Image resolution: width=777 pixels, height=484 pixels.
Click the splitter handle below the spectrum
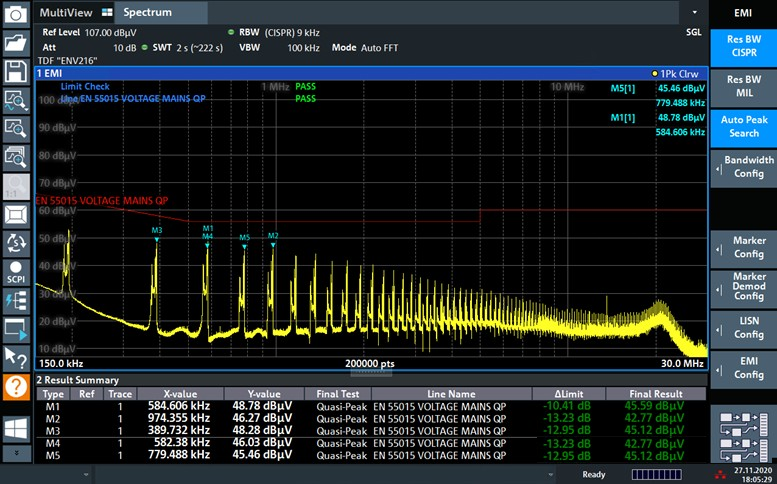pyautogui.click(x=370, y=372)
